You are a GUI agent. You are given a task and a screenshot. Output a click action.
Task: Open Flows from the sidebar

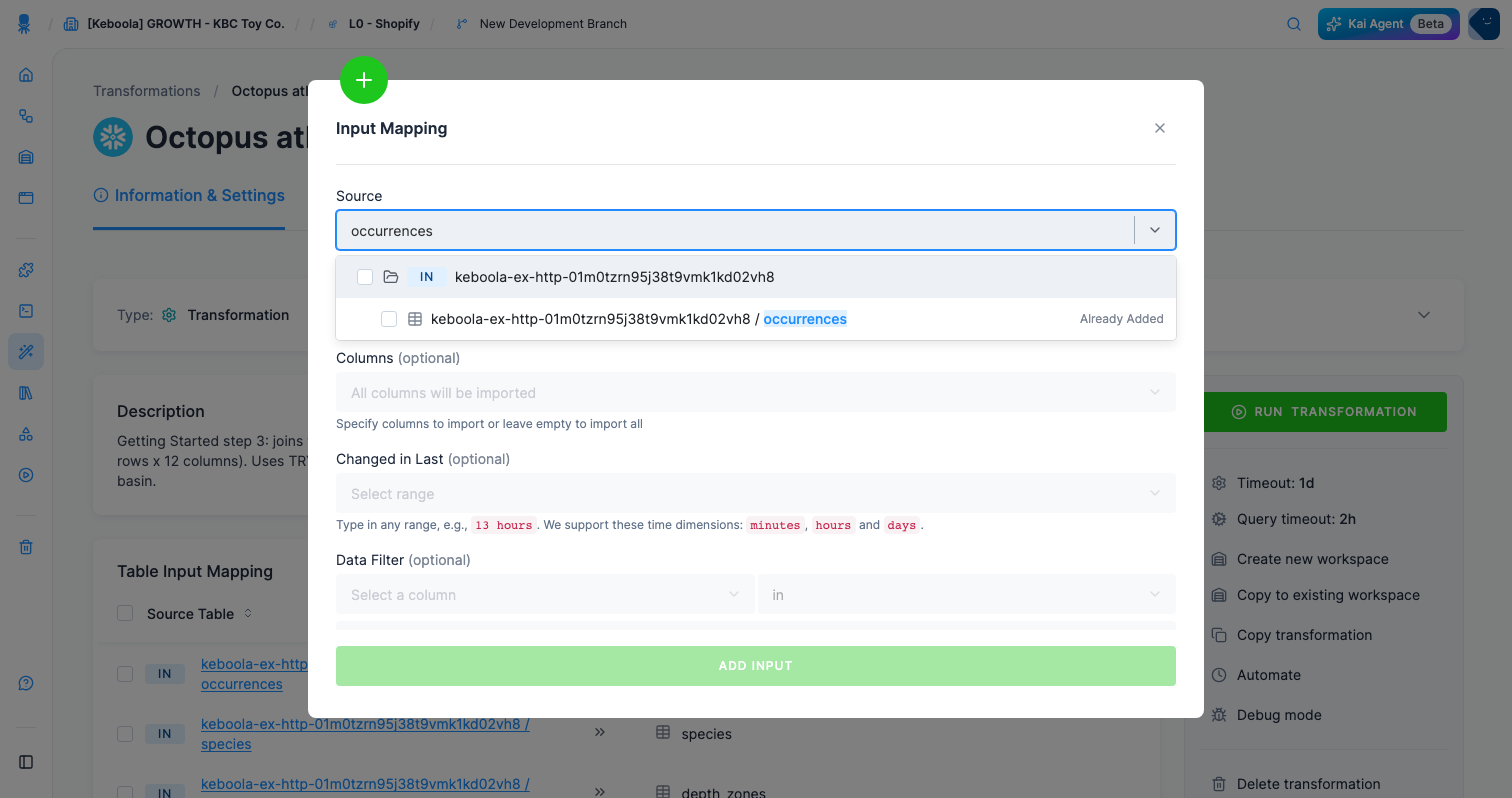click(26, 116)
